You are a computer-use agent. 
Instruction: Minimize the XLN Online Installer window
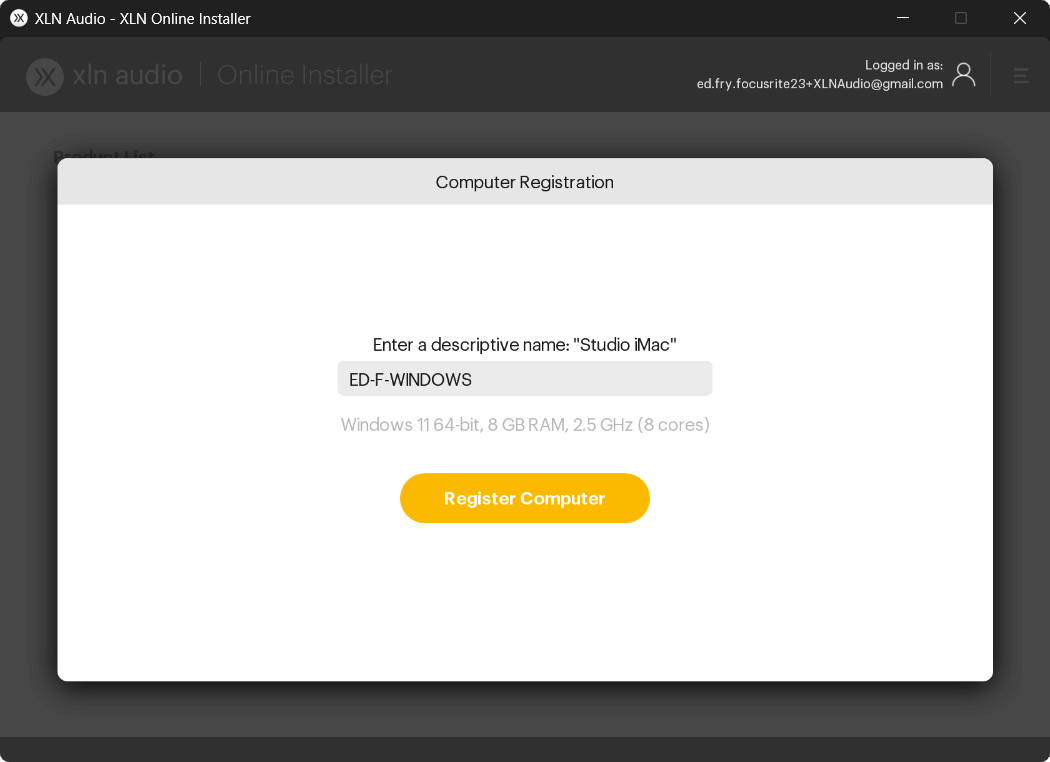pos(903,18)
